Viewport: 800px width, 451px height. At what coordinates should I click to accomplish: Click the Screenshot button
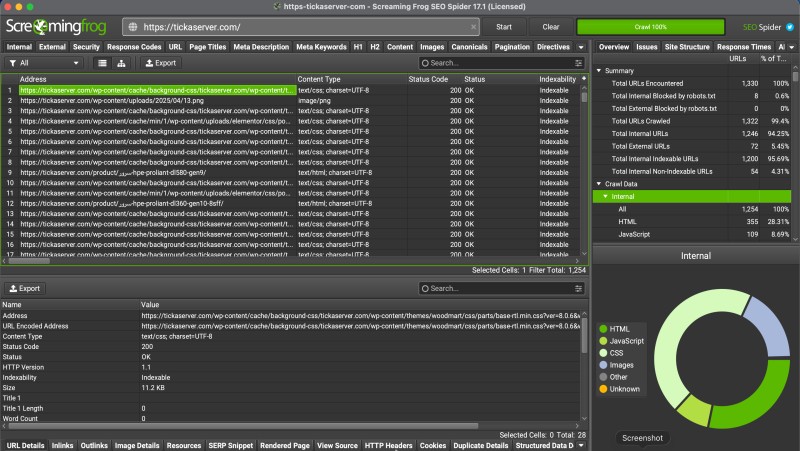pos(642,438)
